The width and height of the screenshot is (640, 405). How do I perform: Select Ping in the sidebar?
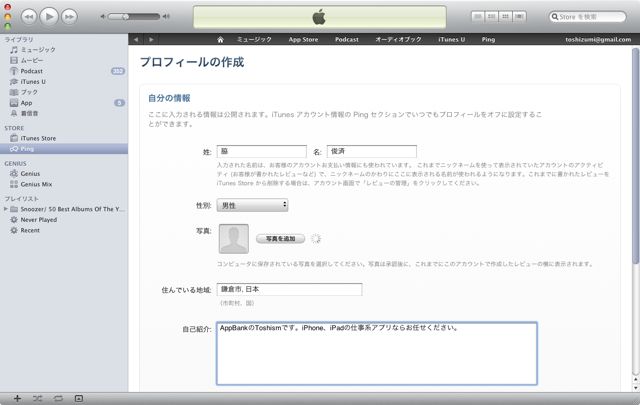(x=64, y=149)
